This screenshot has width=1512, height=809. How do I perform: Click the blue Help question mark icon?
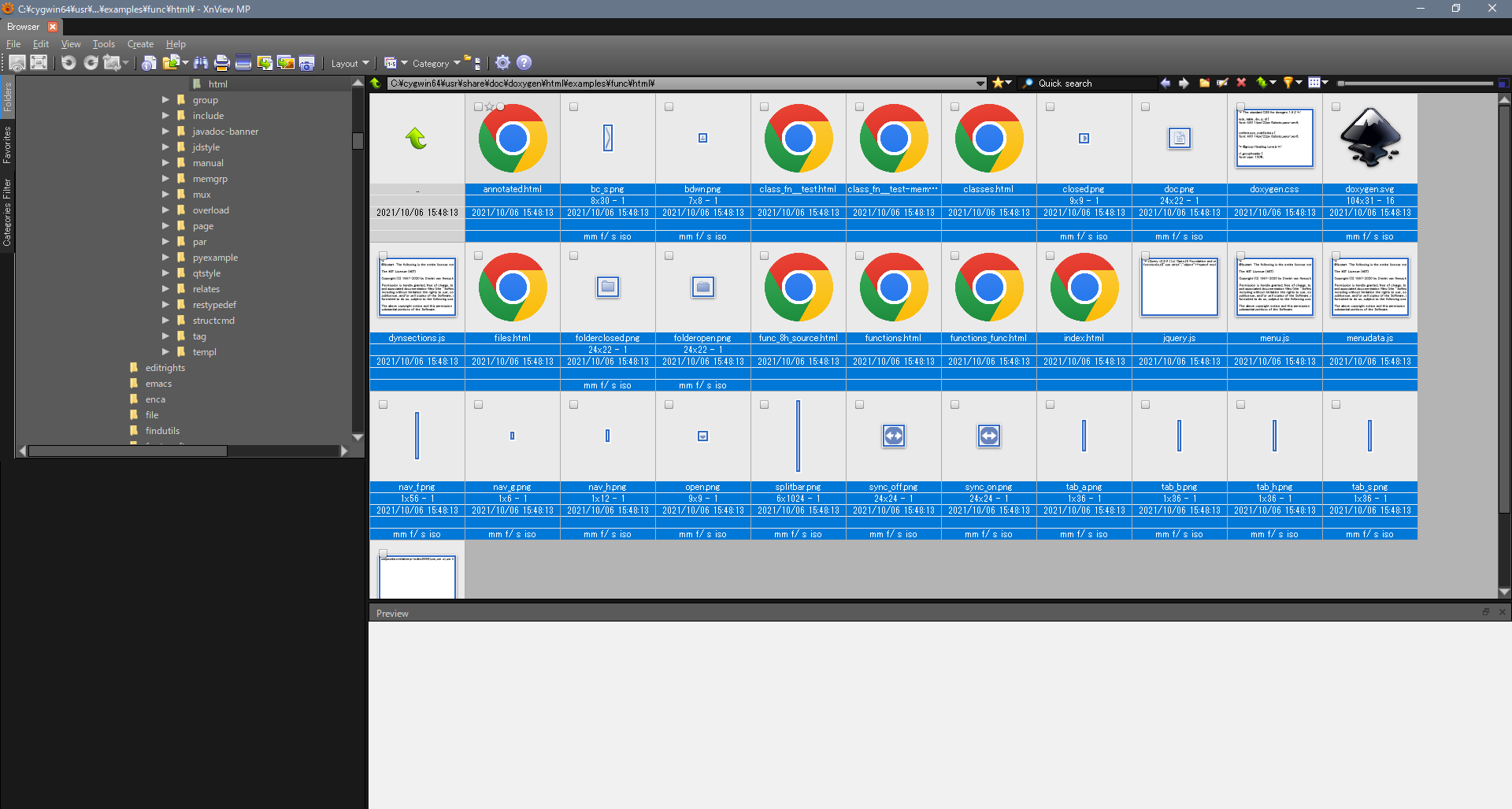tap(524, 63)
